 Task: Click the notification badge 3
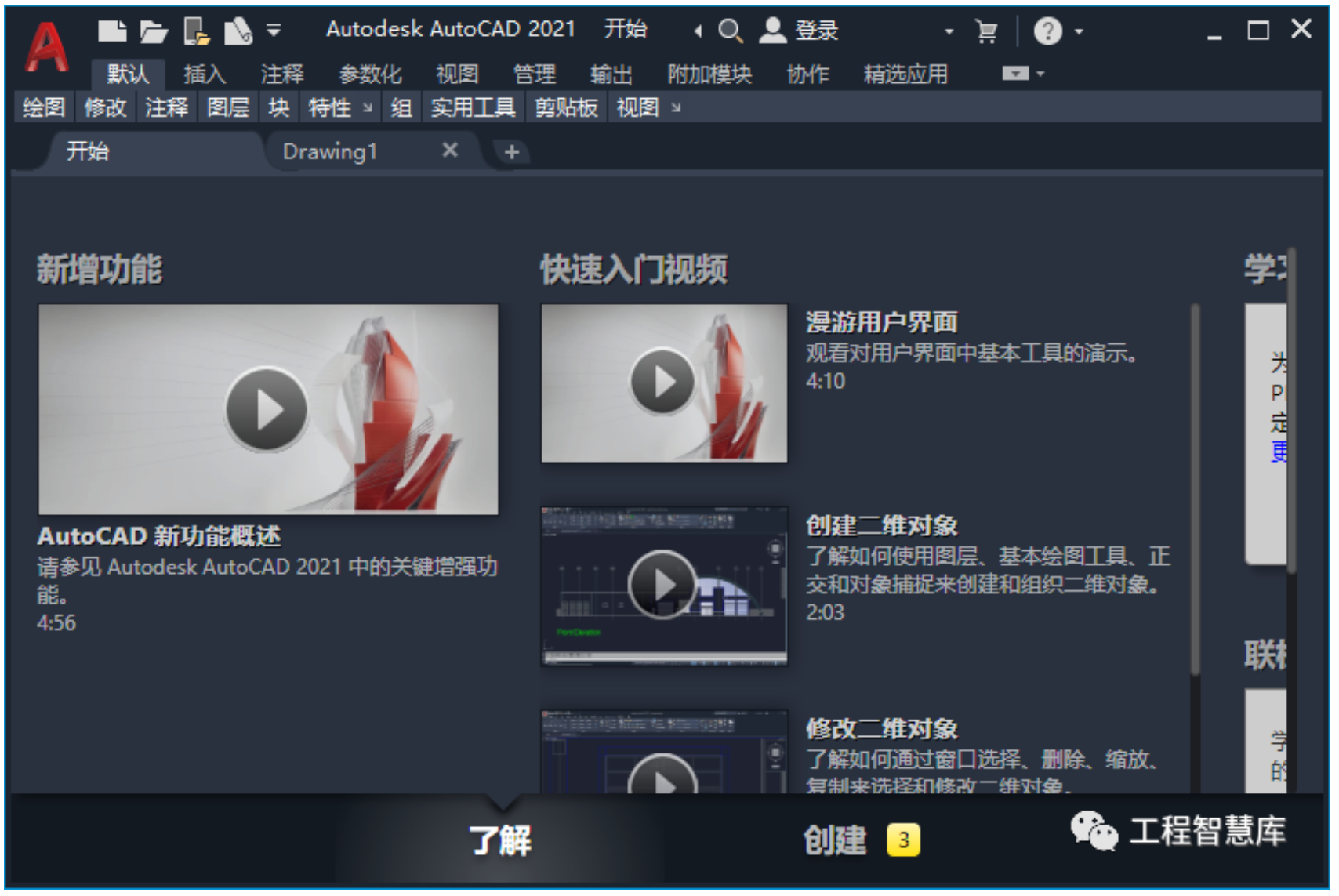coord(903,840)
